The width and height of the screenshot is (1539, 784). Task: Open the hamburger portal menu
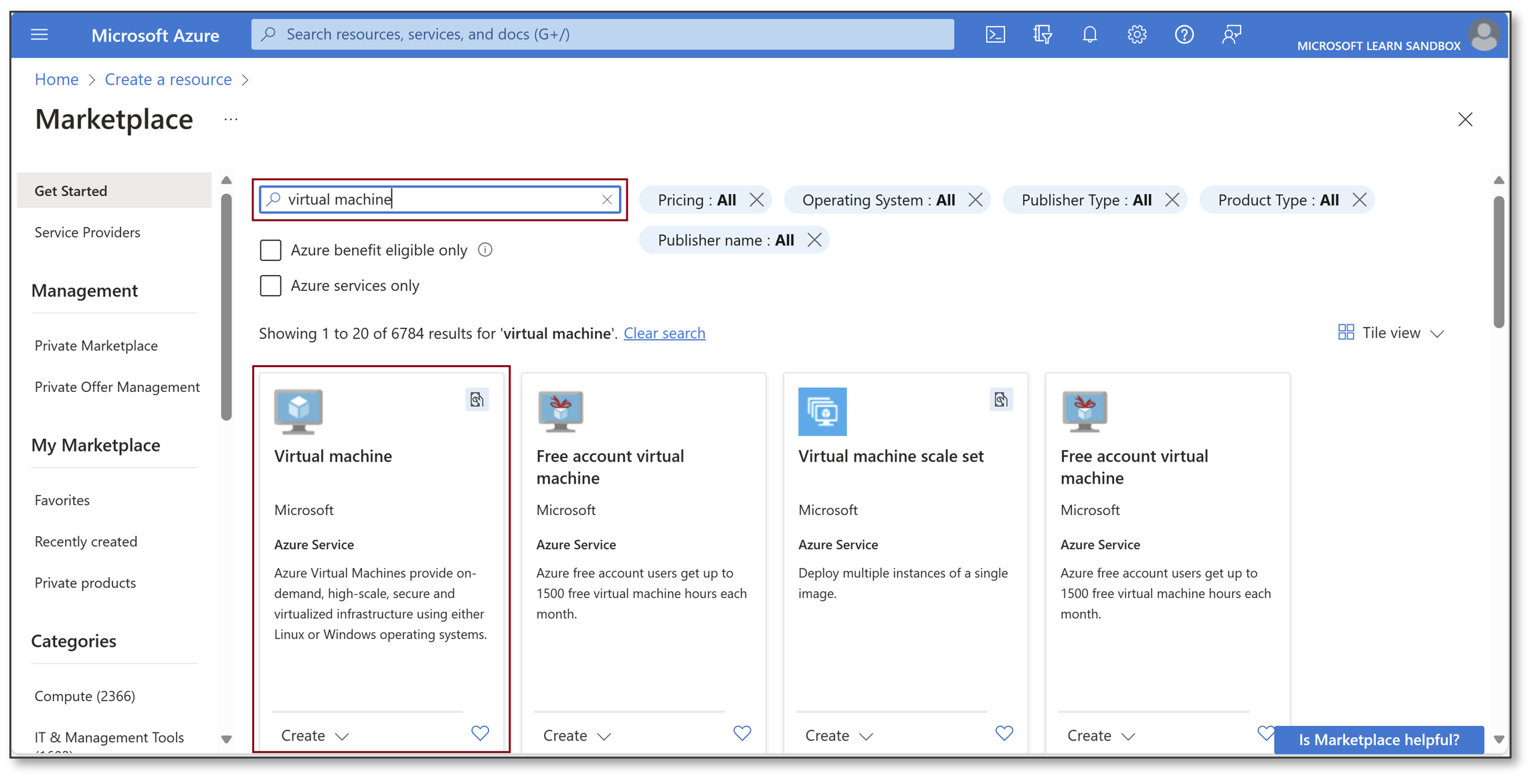coord(39,34)
